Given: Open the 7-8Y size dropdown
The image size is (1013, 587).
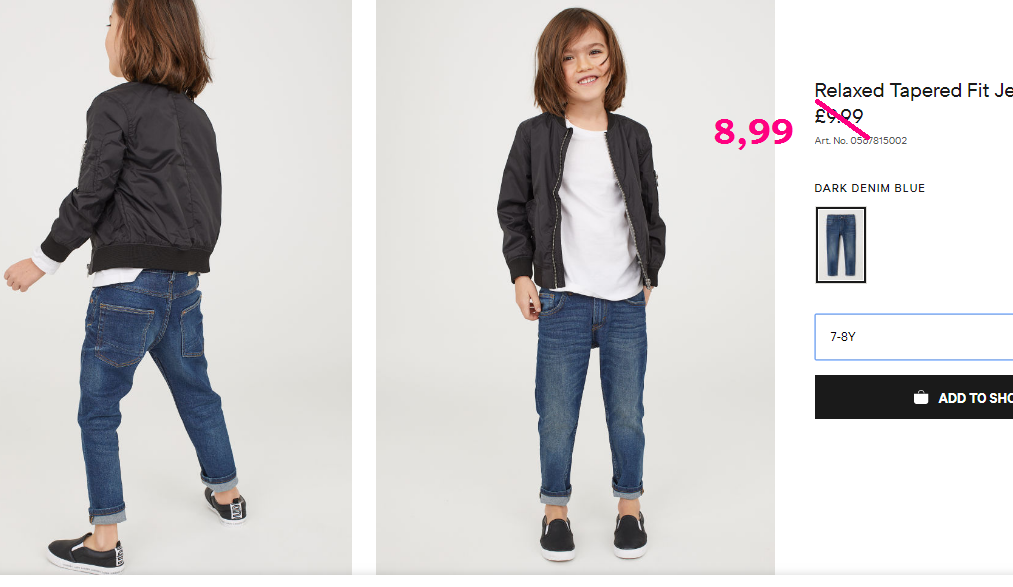Looking at the screenshot, I should pyautogui.click(x=914, y=336).
